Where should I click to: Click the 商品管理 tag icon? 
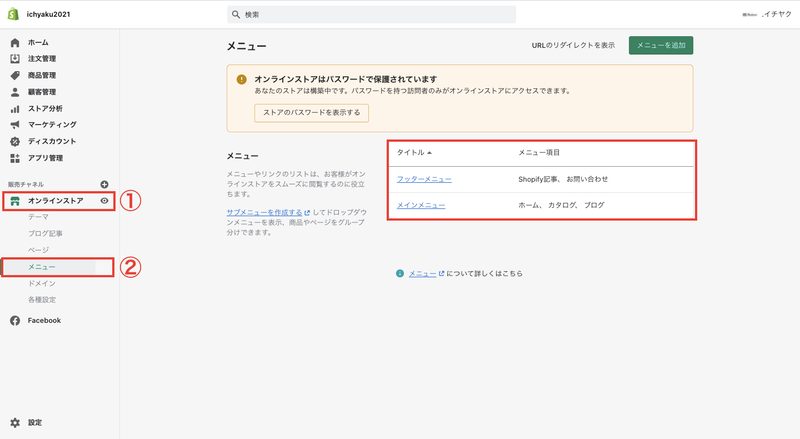point(15,76)
